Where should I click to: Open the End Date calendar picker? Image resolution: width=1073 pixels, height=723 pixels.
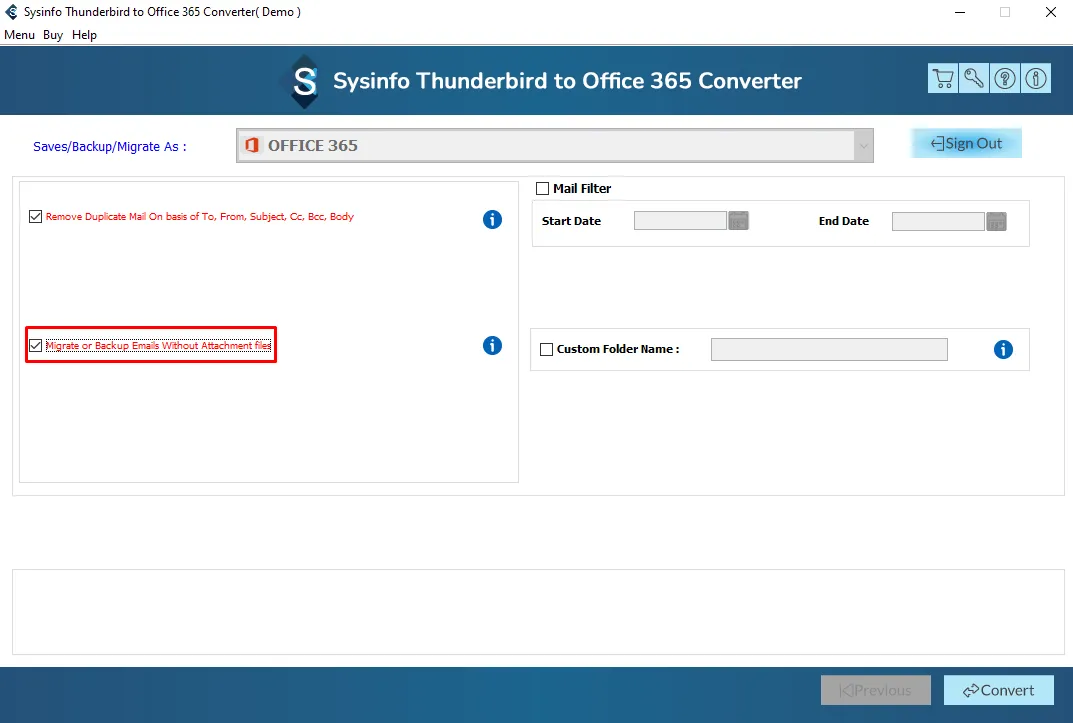click(x=996, y=221)
